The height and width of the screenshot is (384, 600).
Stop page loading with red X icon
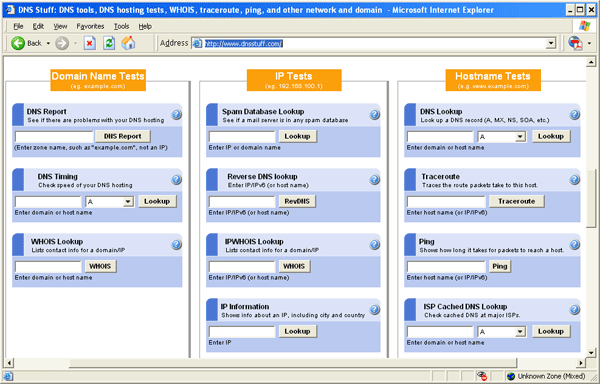click(x=90, y=43)
